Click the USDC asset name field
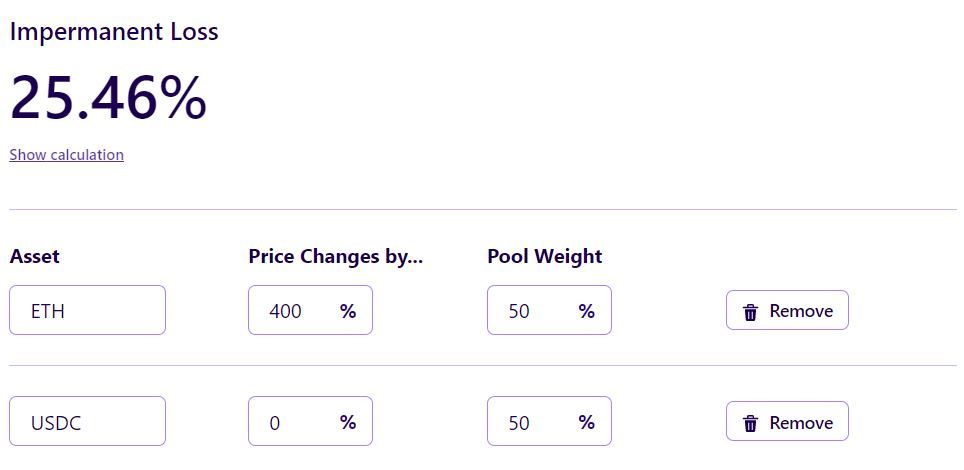The width and height of the screenshot is (964, 470). coord(87,422)
